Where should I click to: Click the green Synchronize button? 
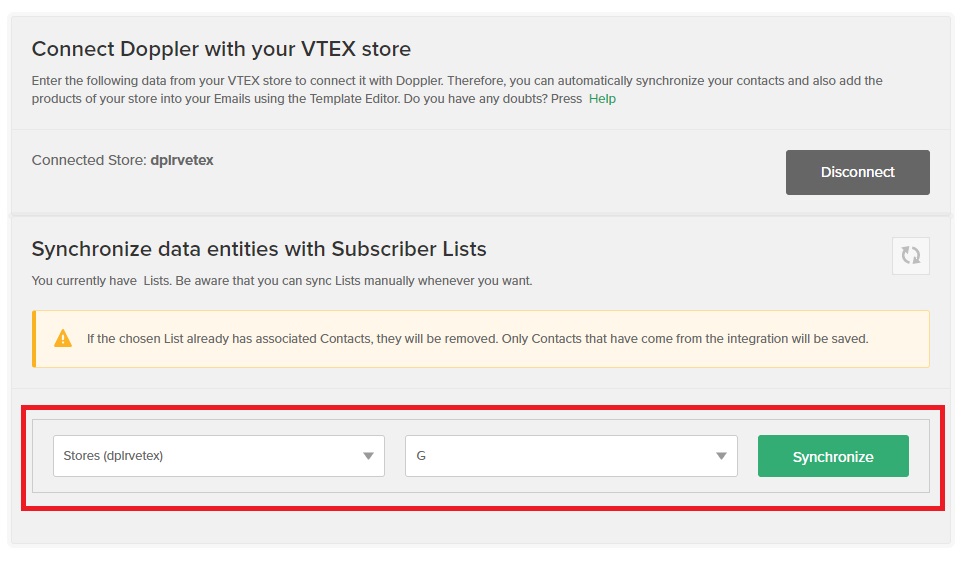click(833, 456)
